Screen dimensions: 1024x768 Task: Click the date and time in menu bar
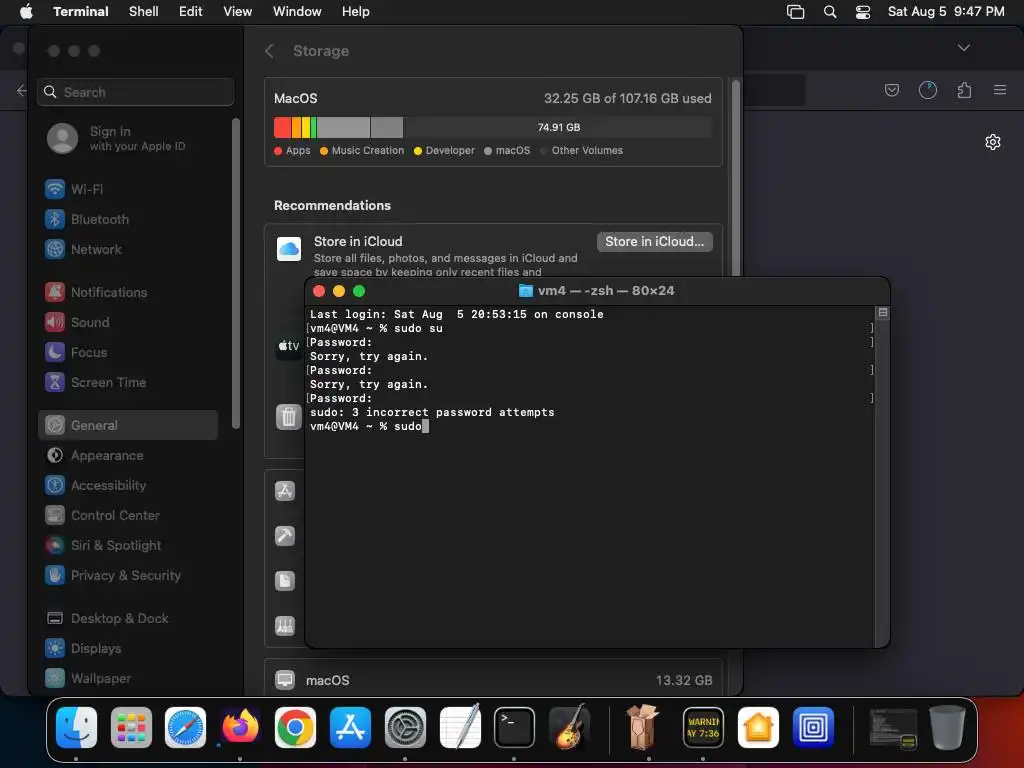tap(946, 12)
